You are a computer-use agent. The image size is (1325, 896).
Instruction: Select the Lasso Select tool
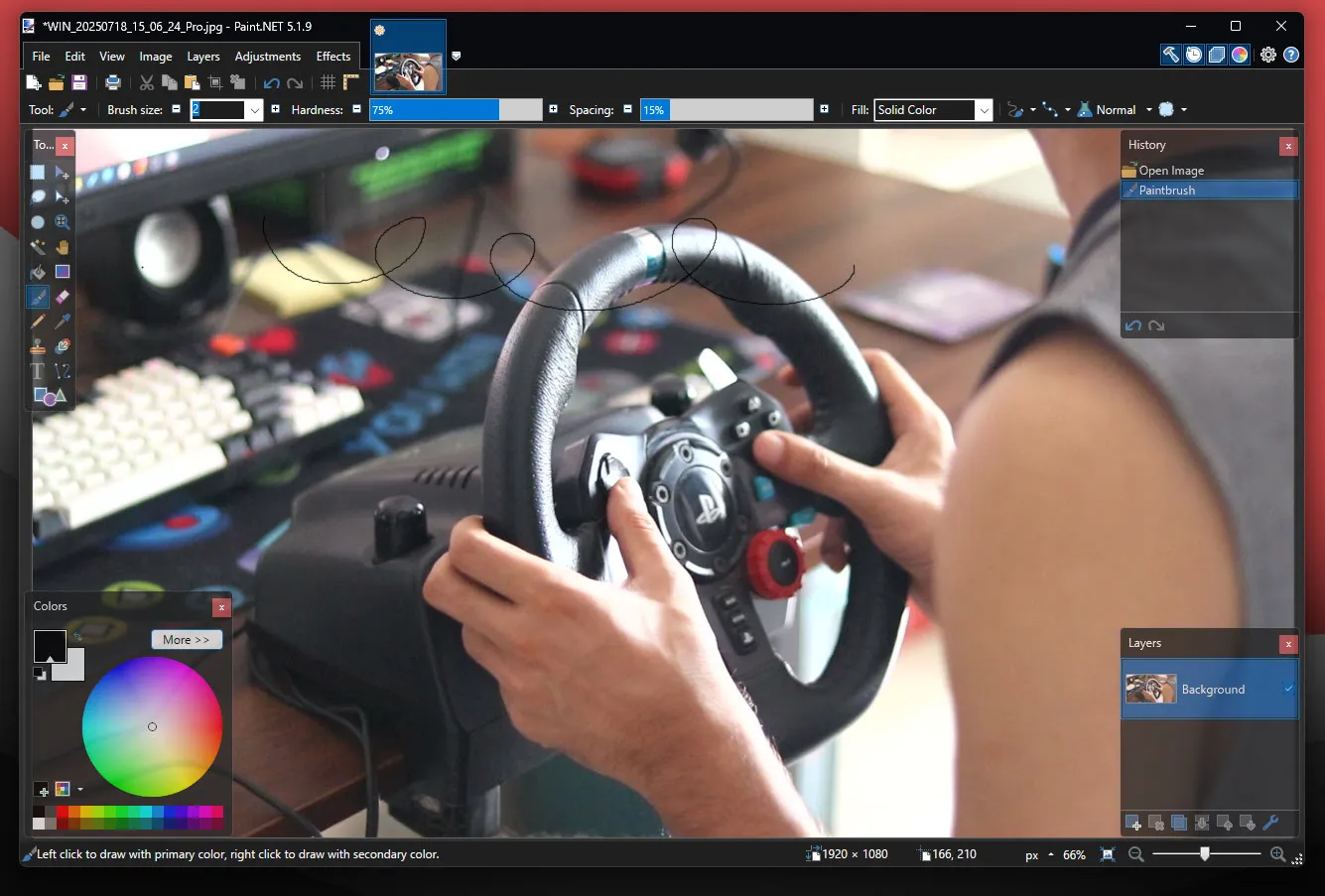(x=37, y=196)
